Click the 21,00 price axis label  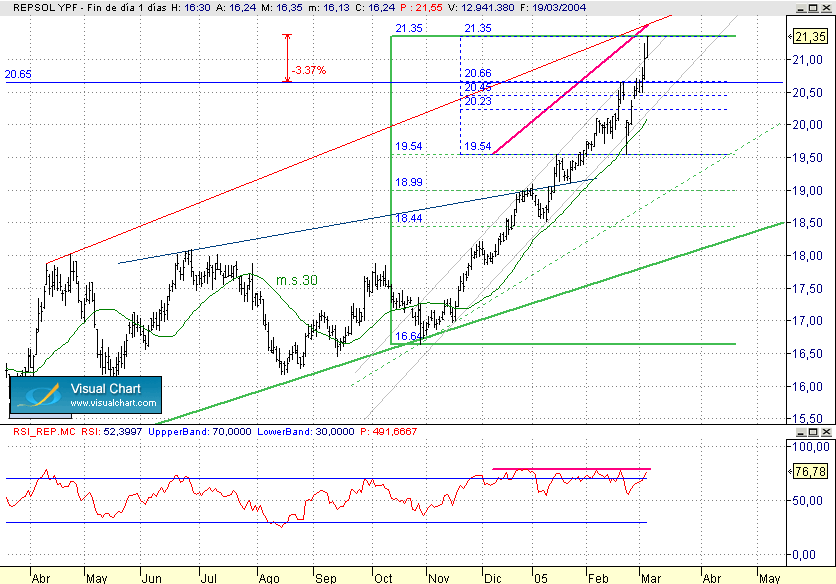808,60
